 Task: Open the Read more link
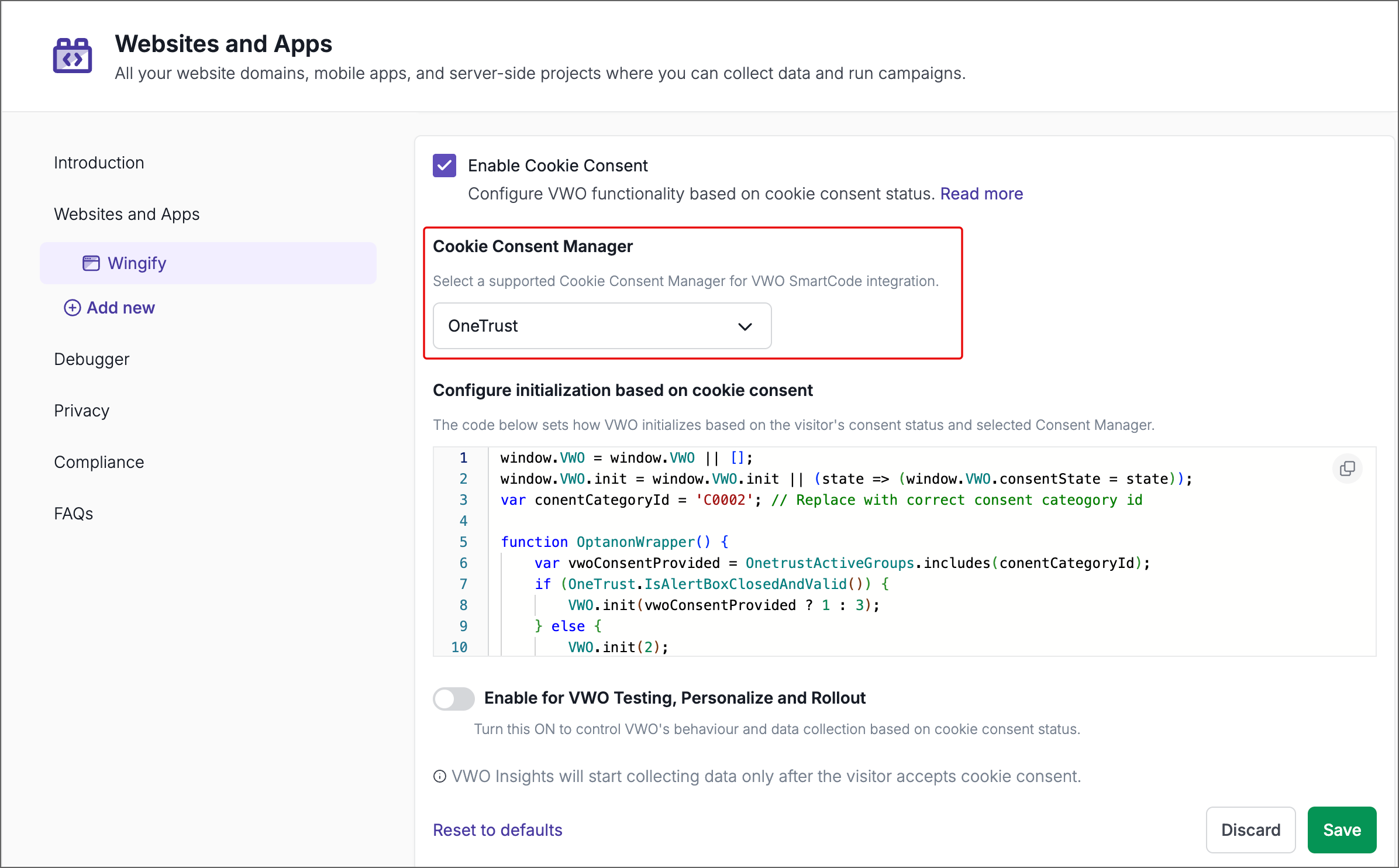(981, 194)
